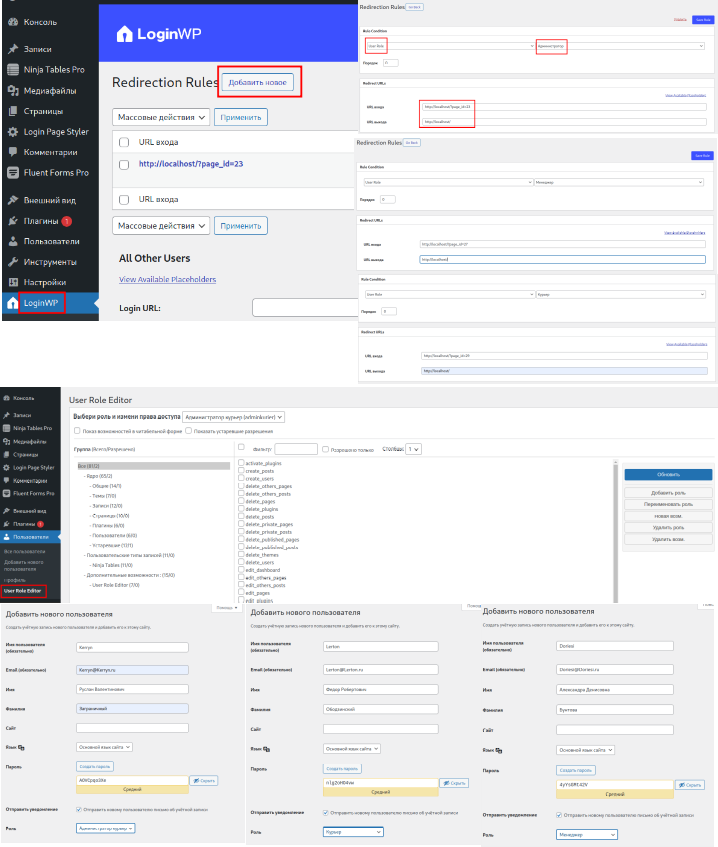Click the LoginWP house icon in the sidebar

[x=12, y=303]
